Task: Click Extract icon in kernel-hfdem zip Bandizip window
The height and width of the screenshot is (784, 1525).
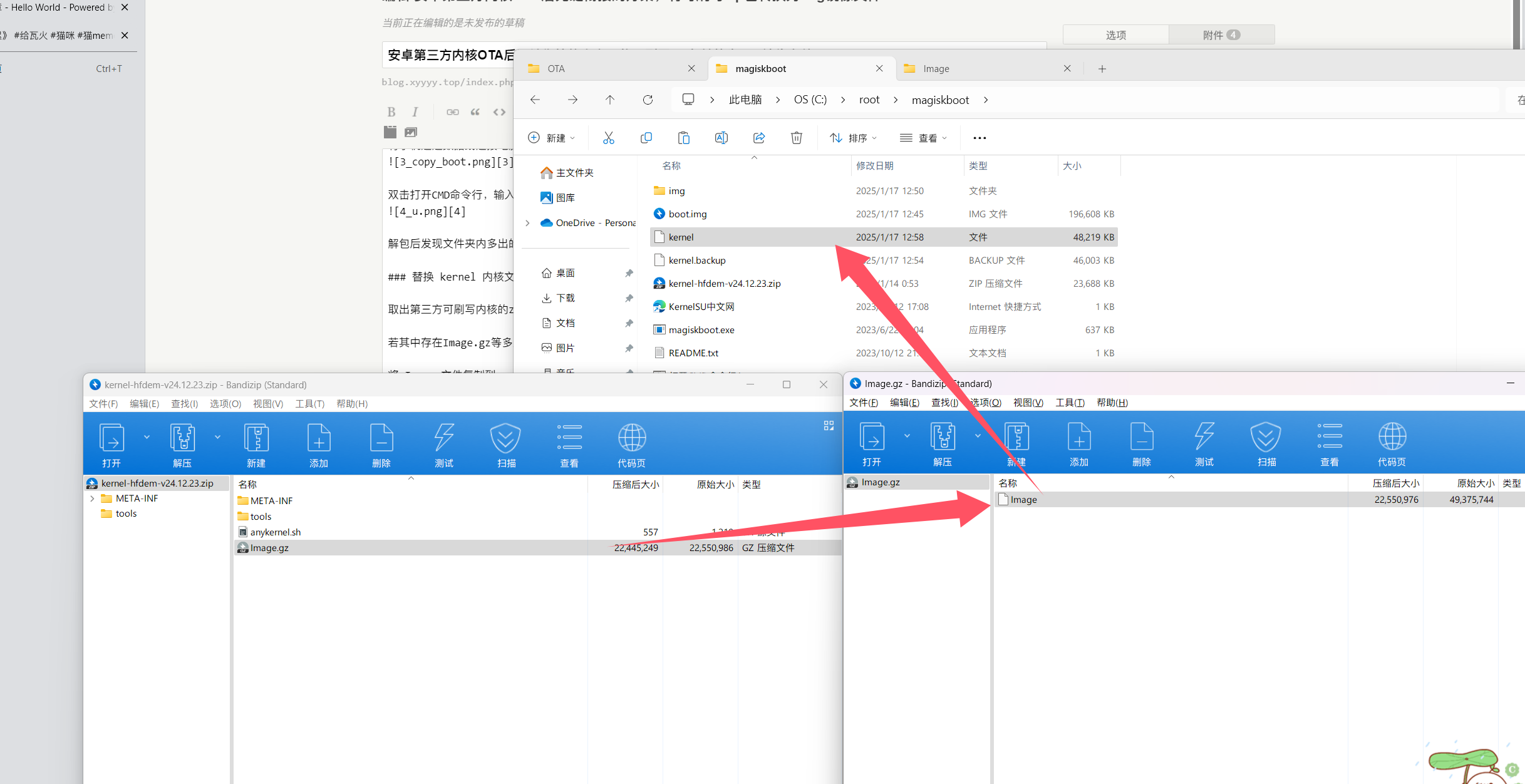Action: coord(182,438)
